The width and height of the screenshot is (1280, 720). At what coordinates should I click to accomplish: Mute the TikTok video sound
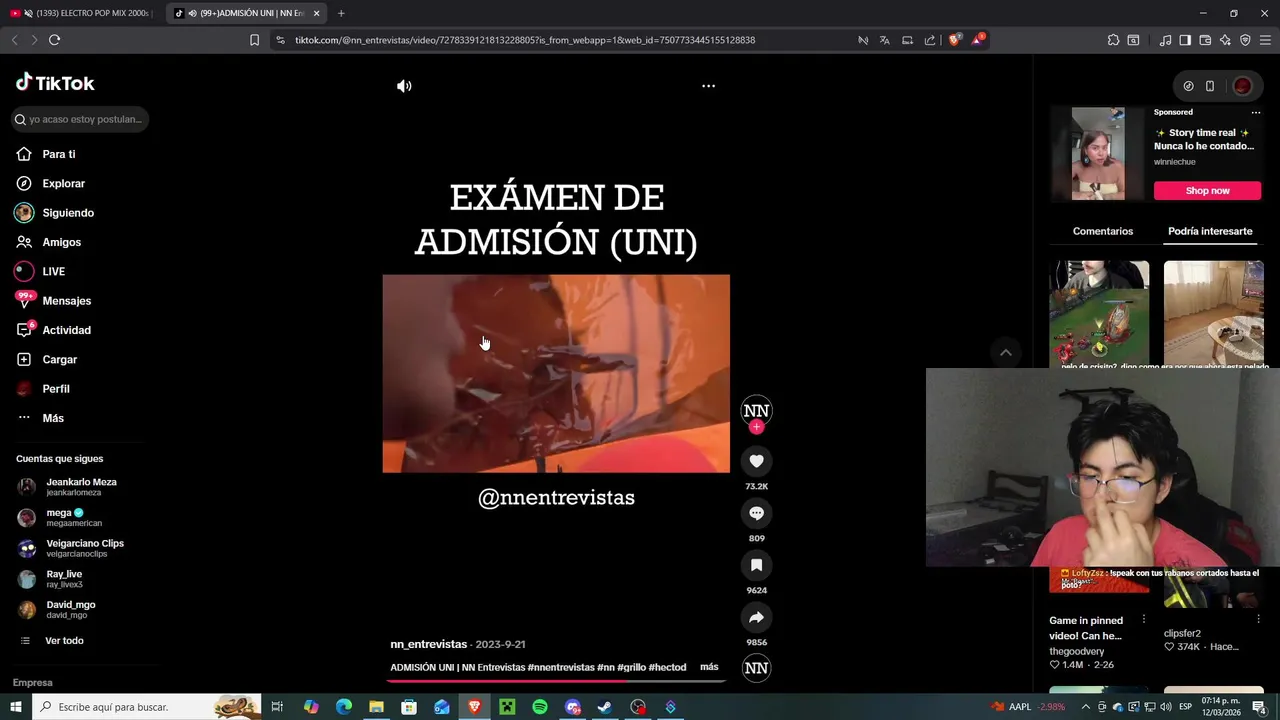point(404,86)
